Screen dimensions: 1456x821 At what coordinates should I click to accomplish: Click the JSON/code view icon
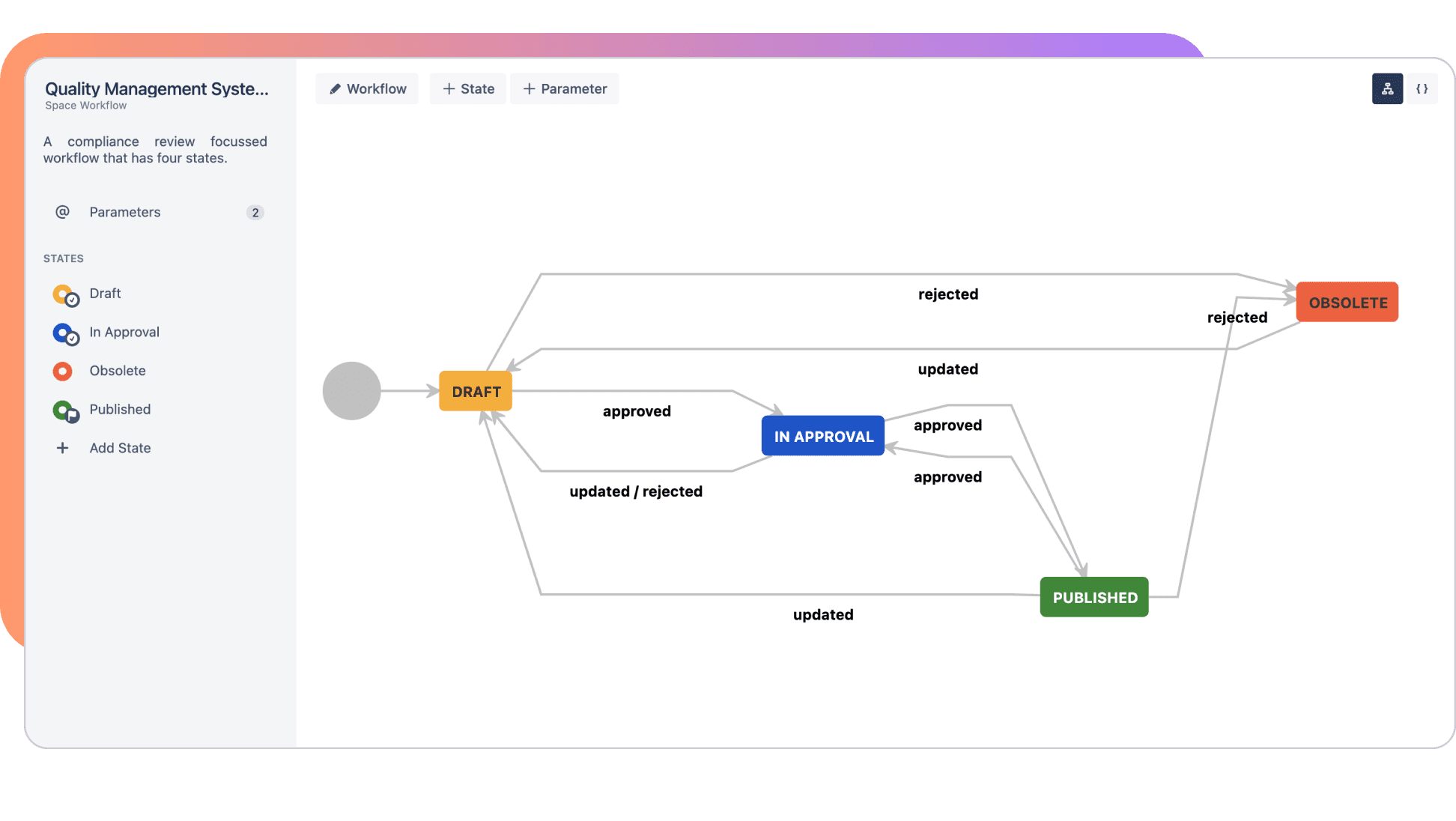coord(1421,89)
